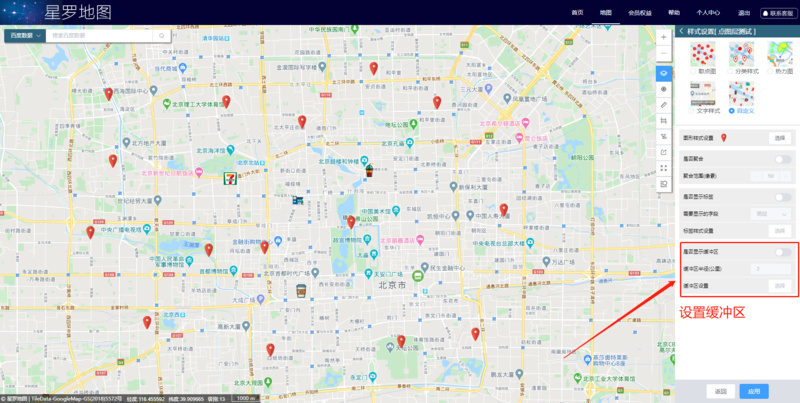Toggle the 是否显示缓冲区 switch
The image size is (800, 403).
[783, 252]
